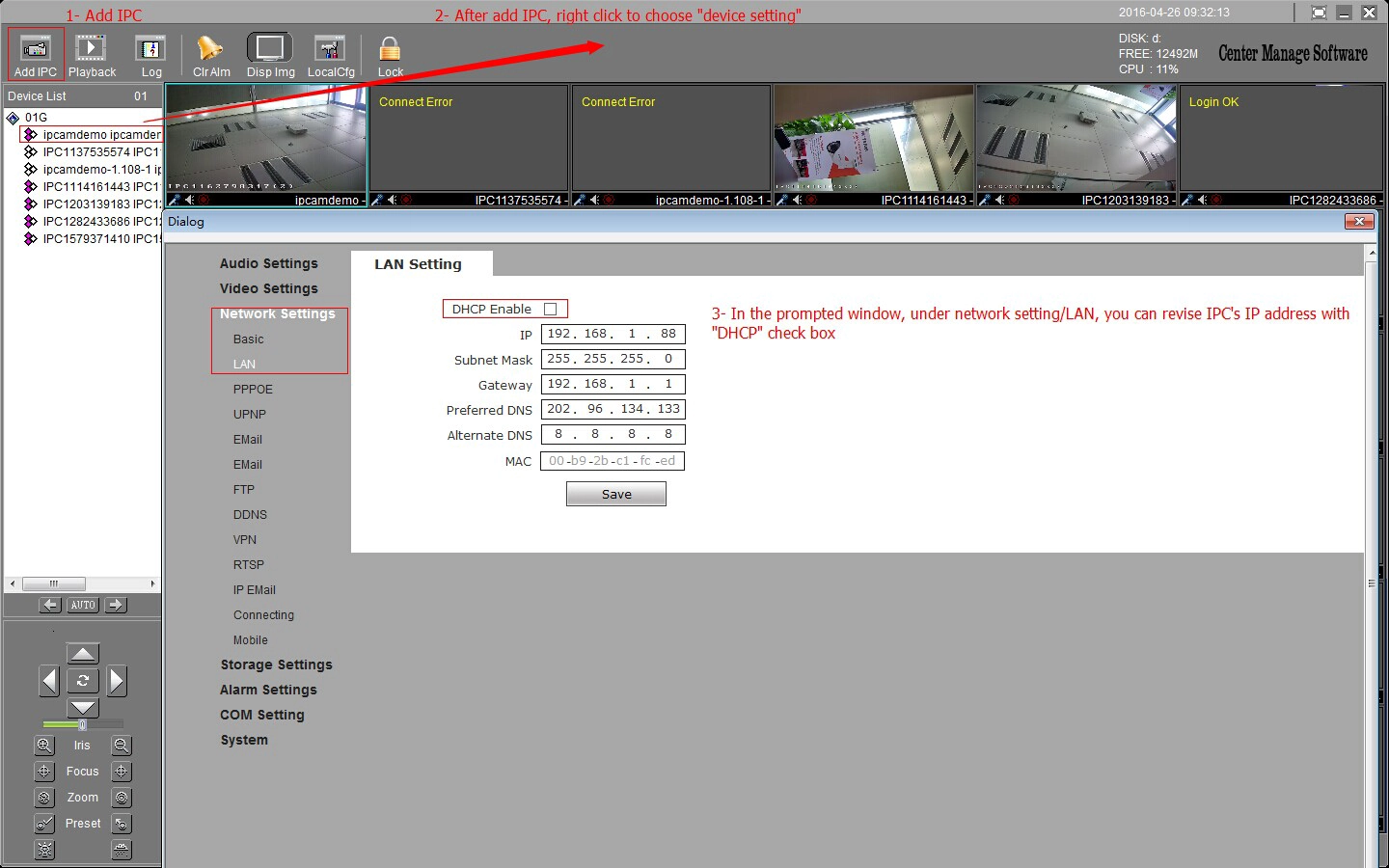The image size is (1389, 868).
Task: Toggle the wiper icon at bottom right of PTZ panel
Action: [x=122, y=850]
